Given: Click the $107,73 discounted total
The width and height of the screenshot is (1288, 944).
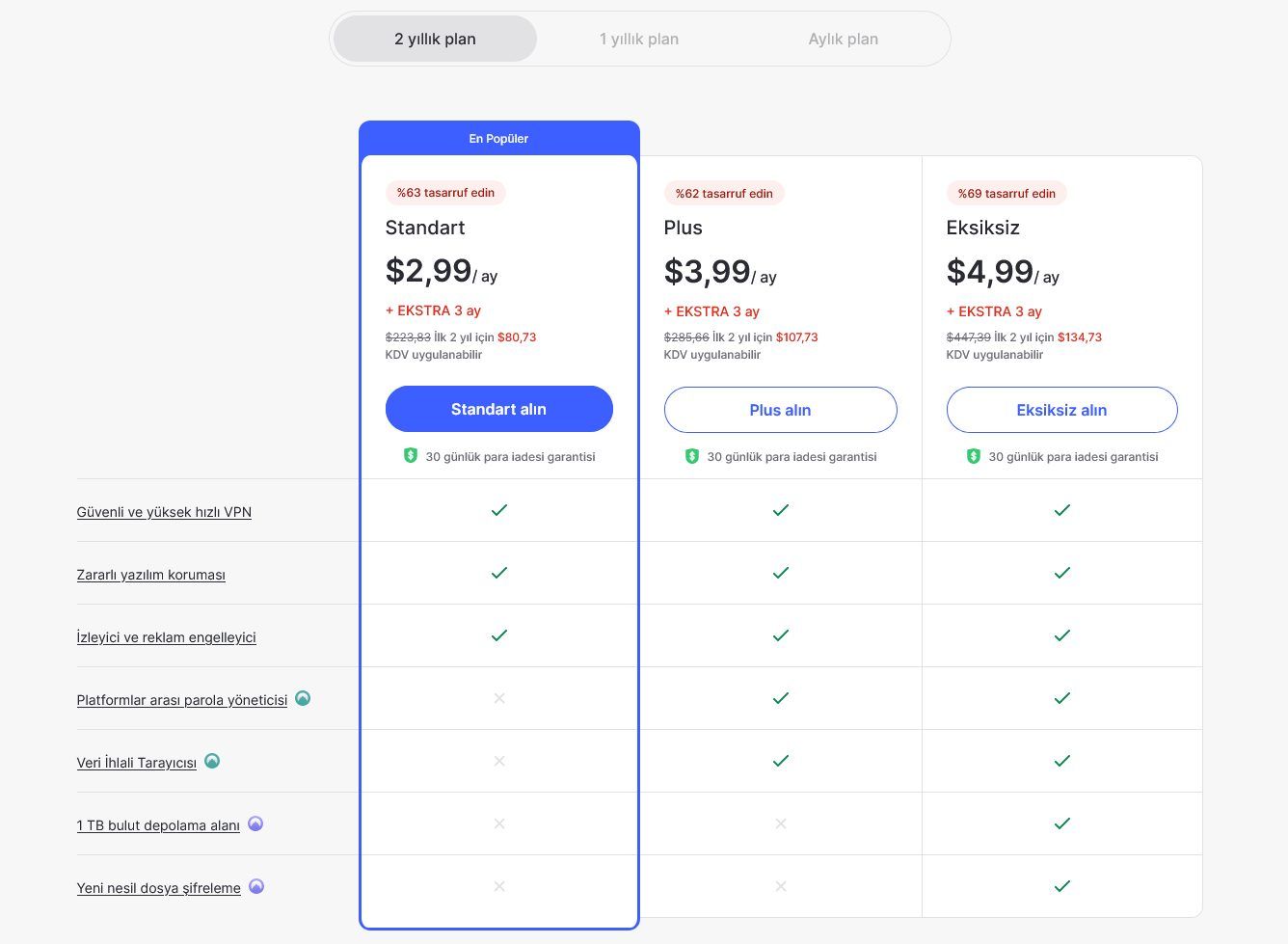Looking at the screenshot, I should click(797, 337).
